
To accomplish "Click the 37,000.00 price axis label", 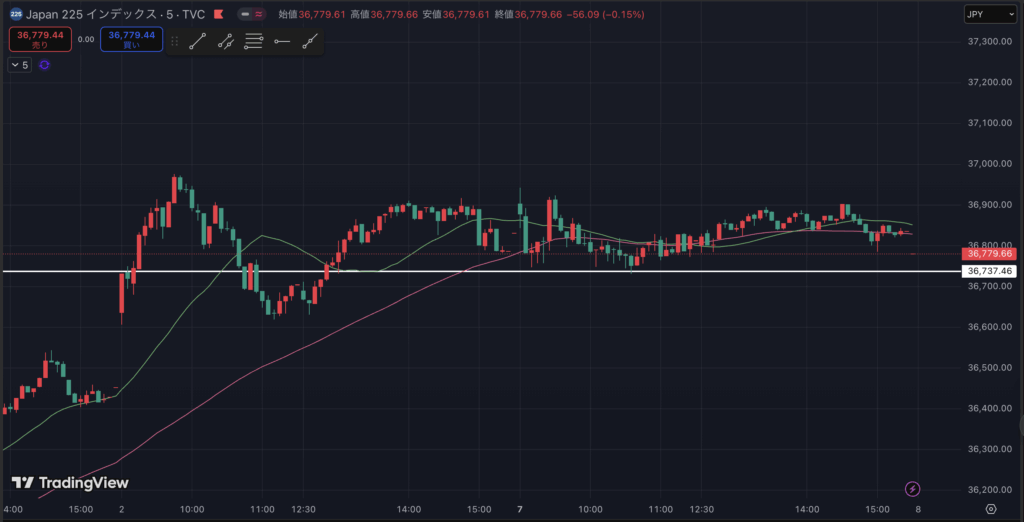I will tap(988, 164).
